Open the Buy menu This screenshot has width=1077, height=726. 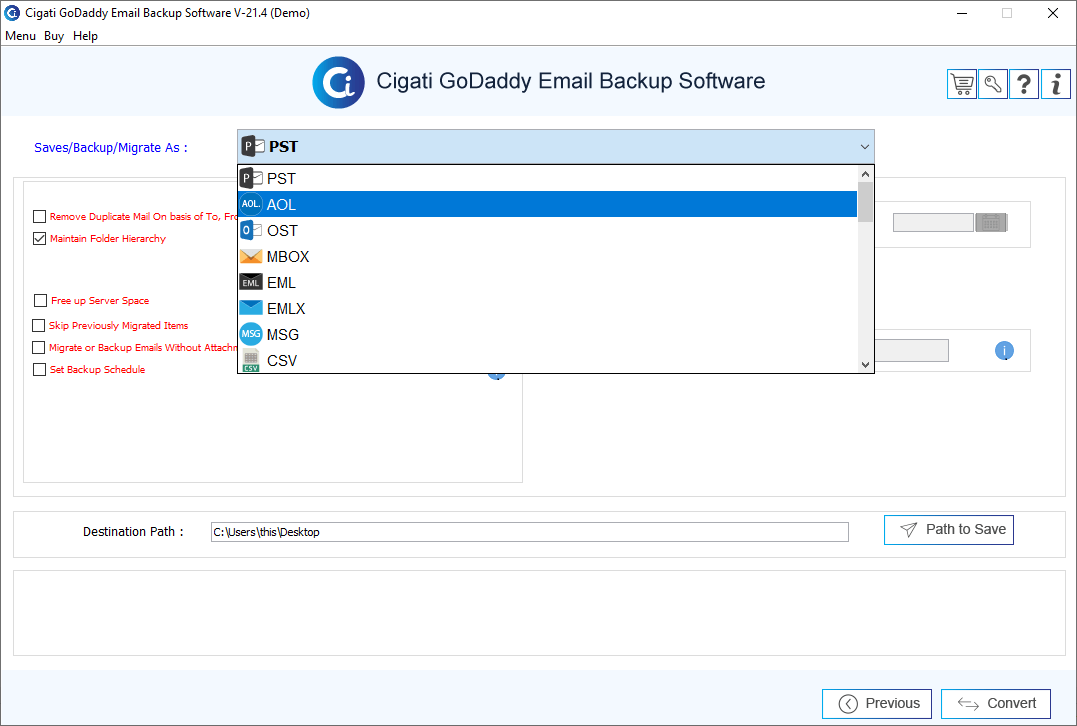54,36
